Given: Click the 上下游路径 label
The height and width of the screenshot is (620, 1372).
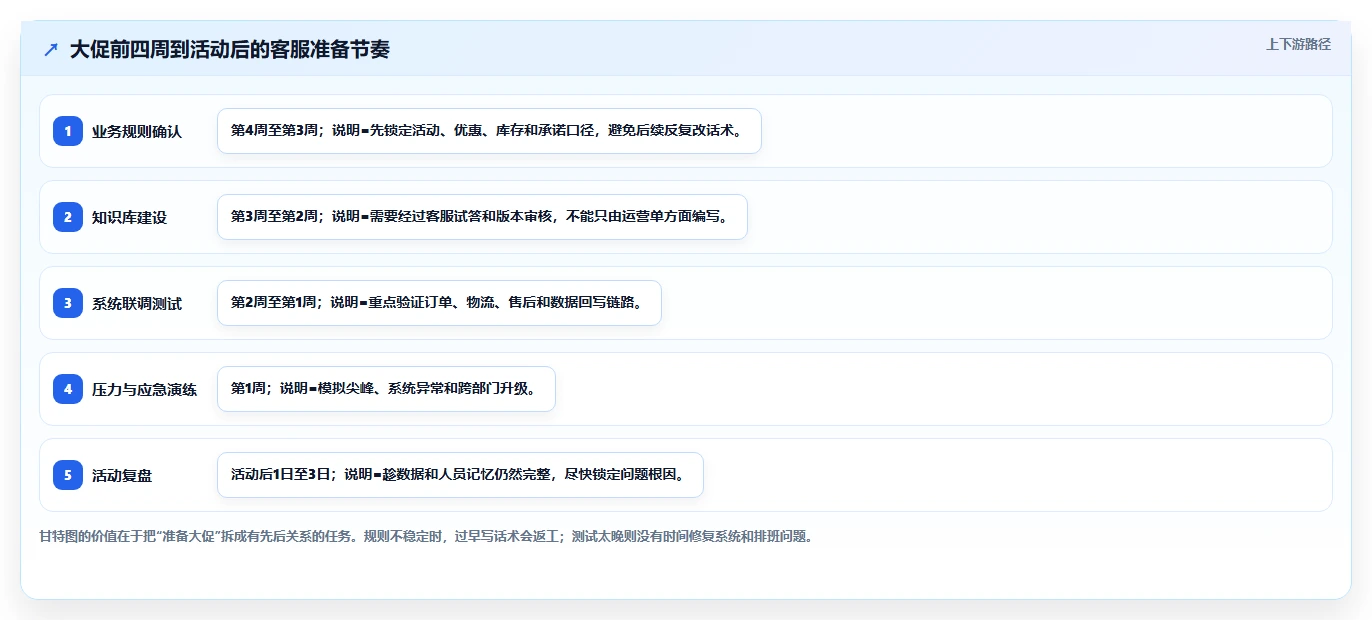Looking at the screenshot, I should [1298, 44].
